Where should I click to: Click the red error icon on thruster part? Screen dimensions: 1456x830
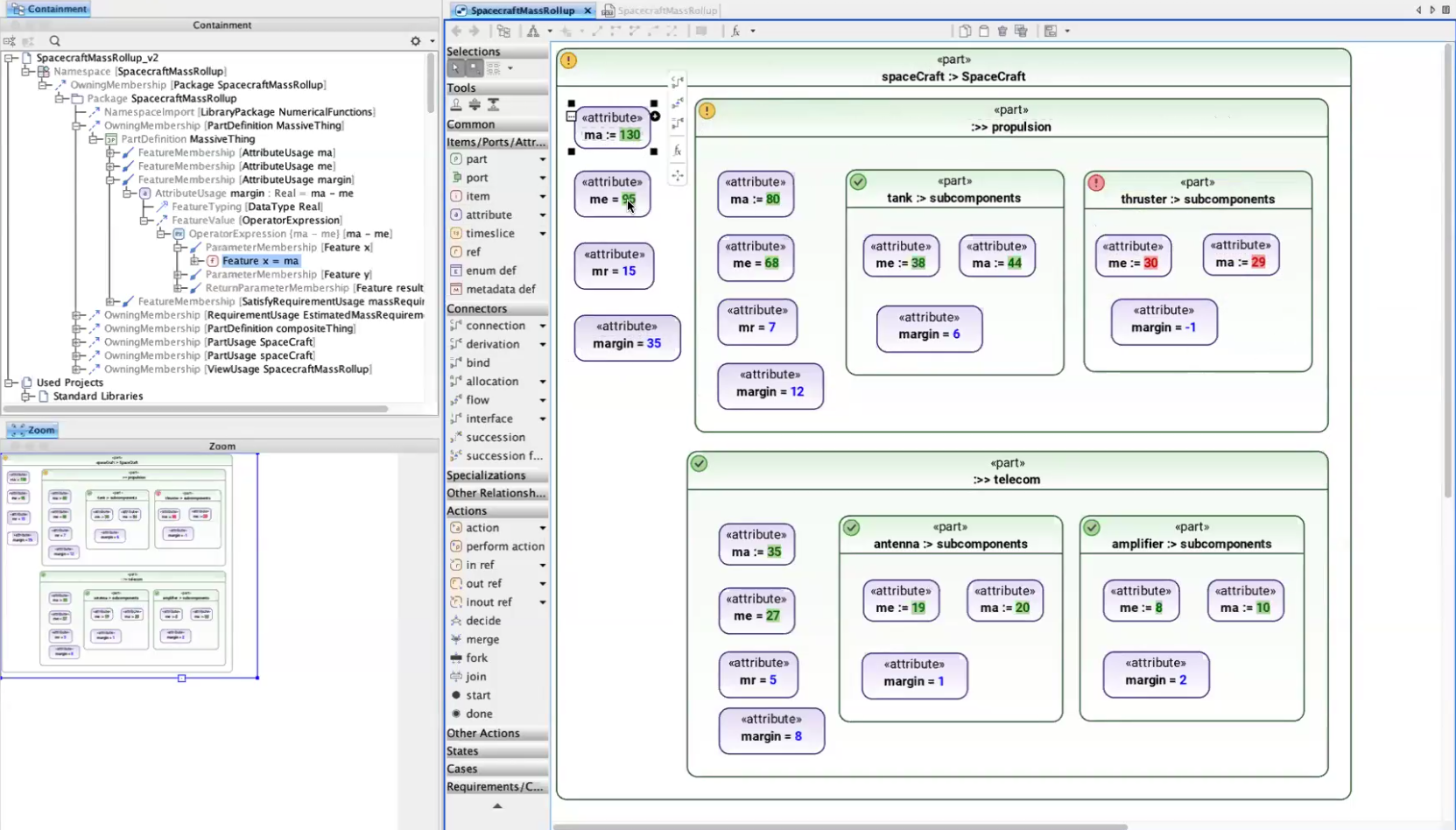point(1095,183)
